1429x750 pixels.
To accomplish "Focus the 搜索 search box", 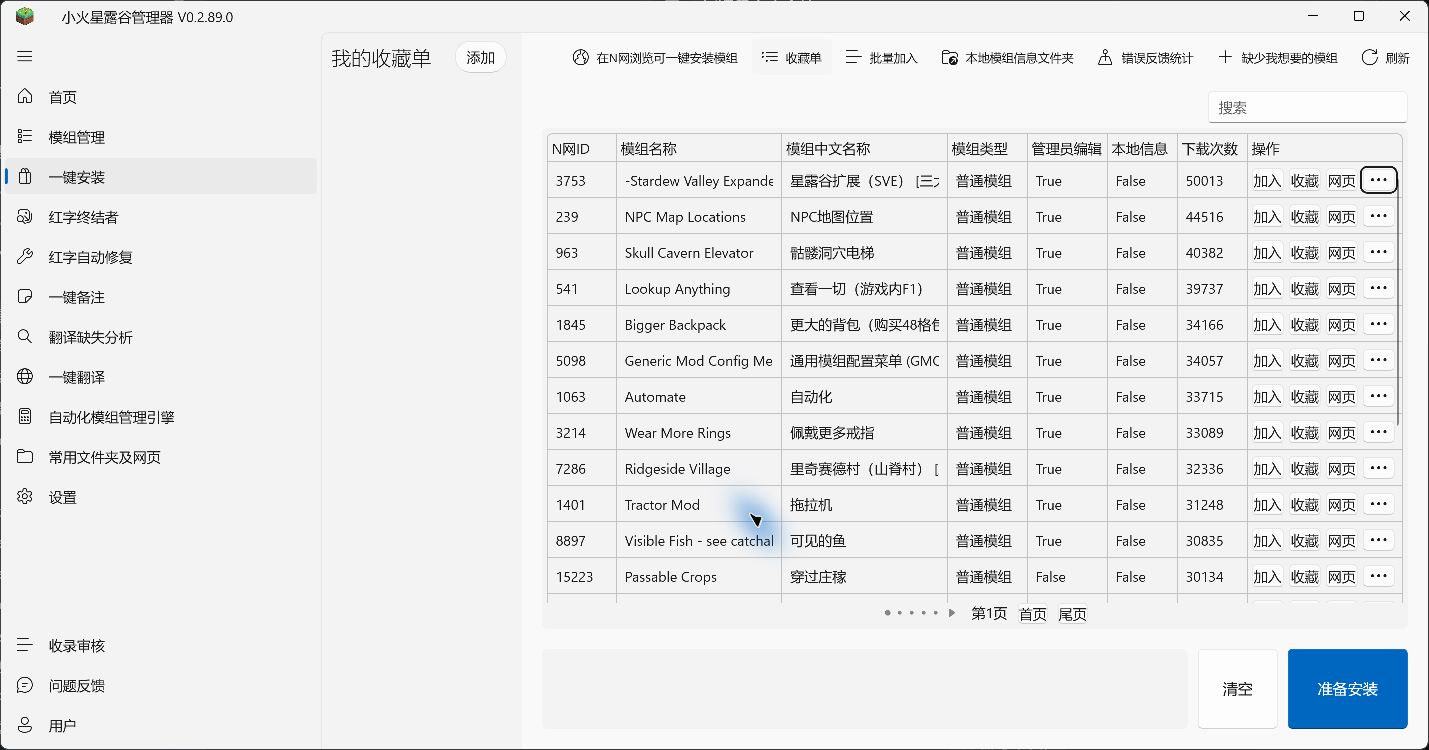I will tap(1307, 107).
